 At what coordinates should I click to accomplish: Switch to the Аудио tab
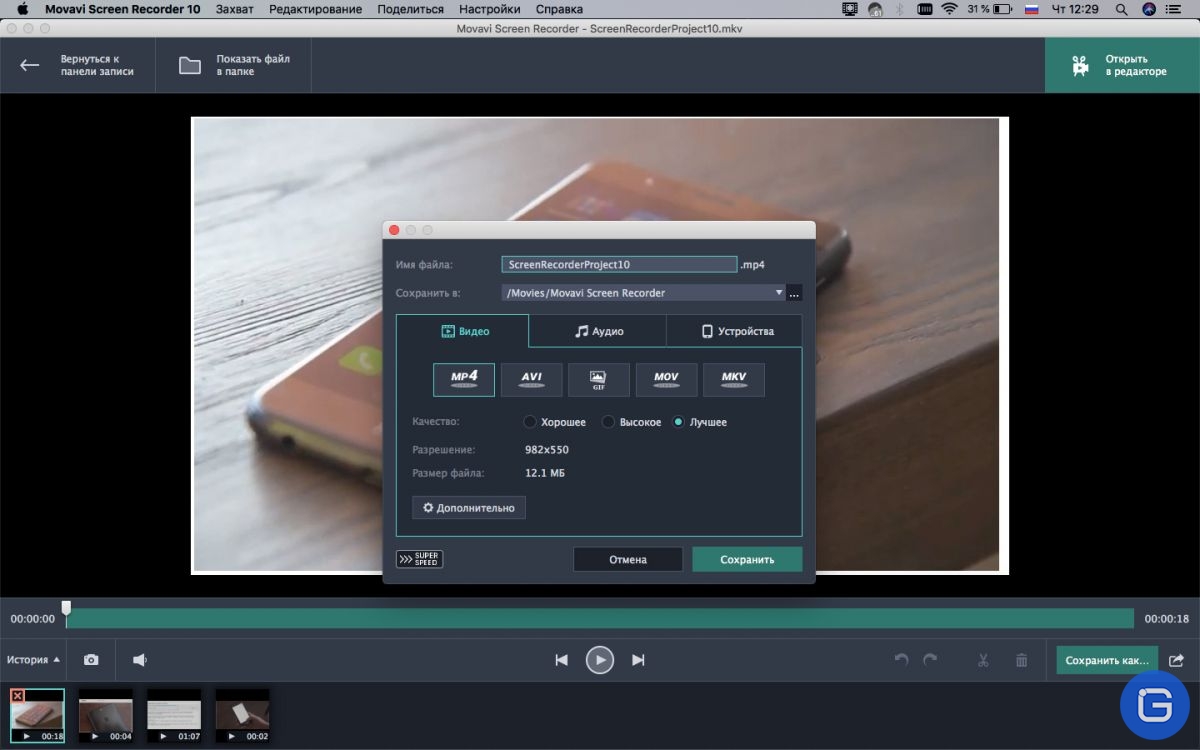click(x=598, y=331)
